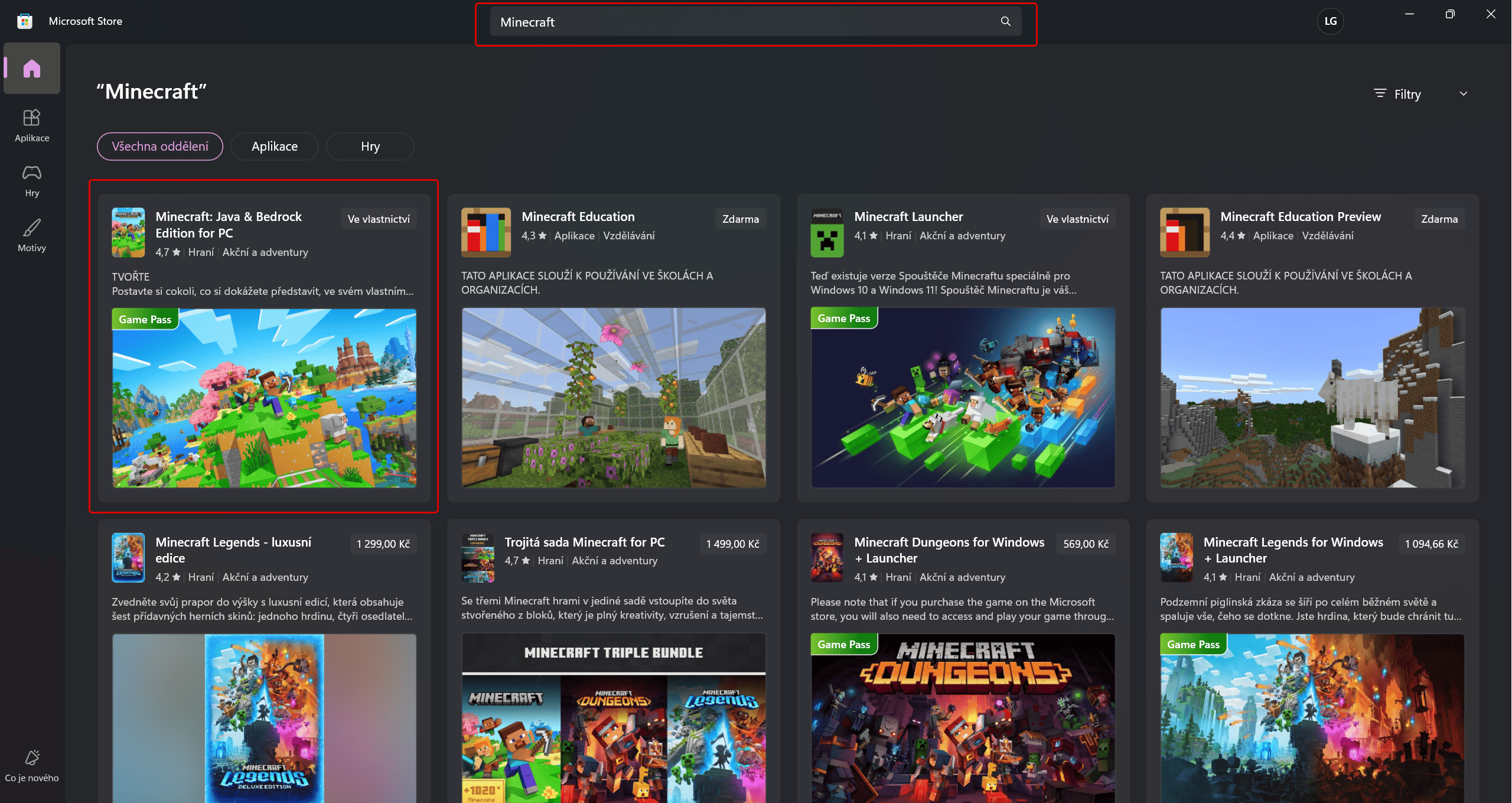This screenshot has height=803, width=1512.
Task: Click the search magnifier icon
Action: [x=1005, y=21]
